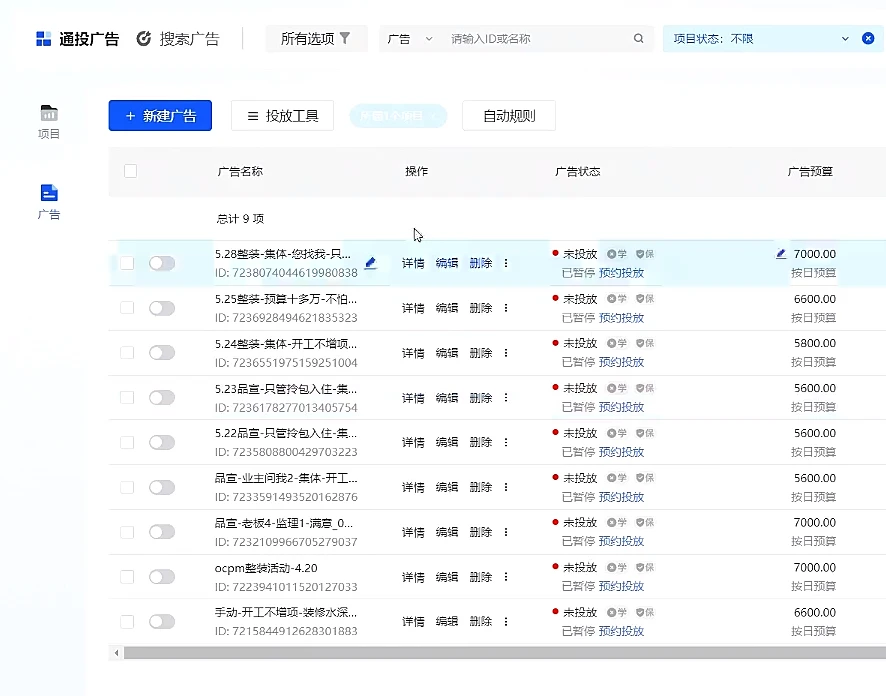Check the select-all checkbox in table header

coord(130,171)
